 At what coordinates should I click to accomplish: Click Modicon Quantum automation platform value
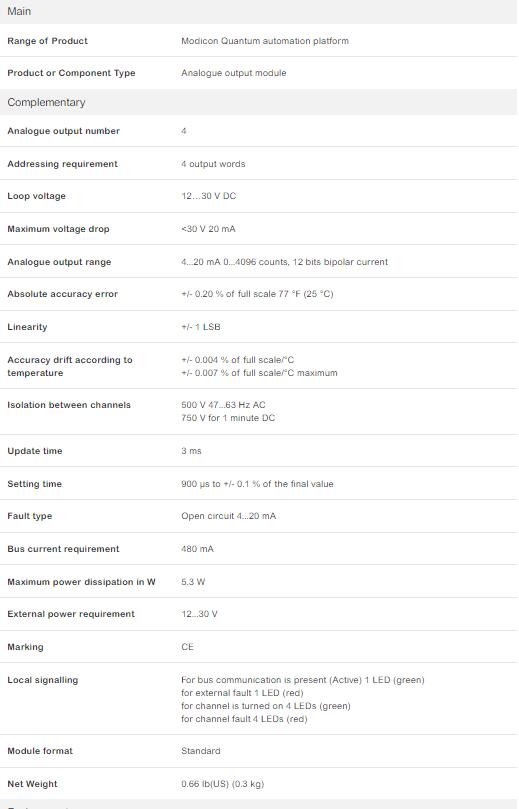coord(265,41)
